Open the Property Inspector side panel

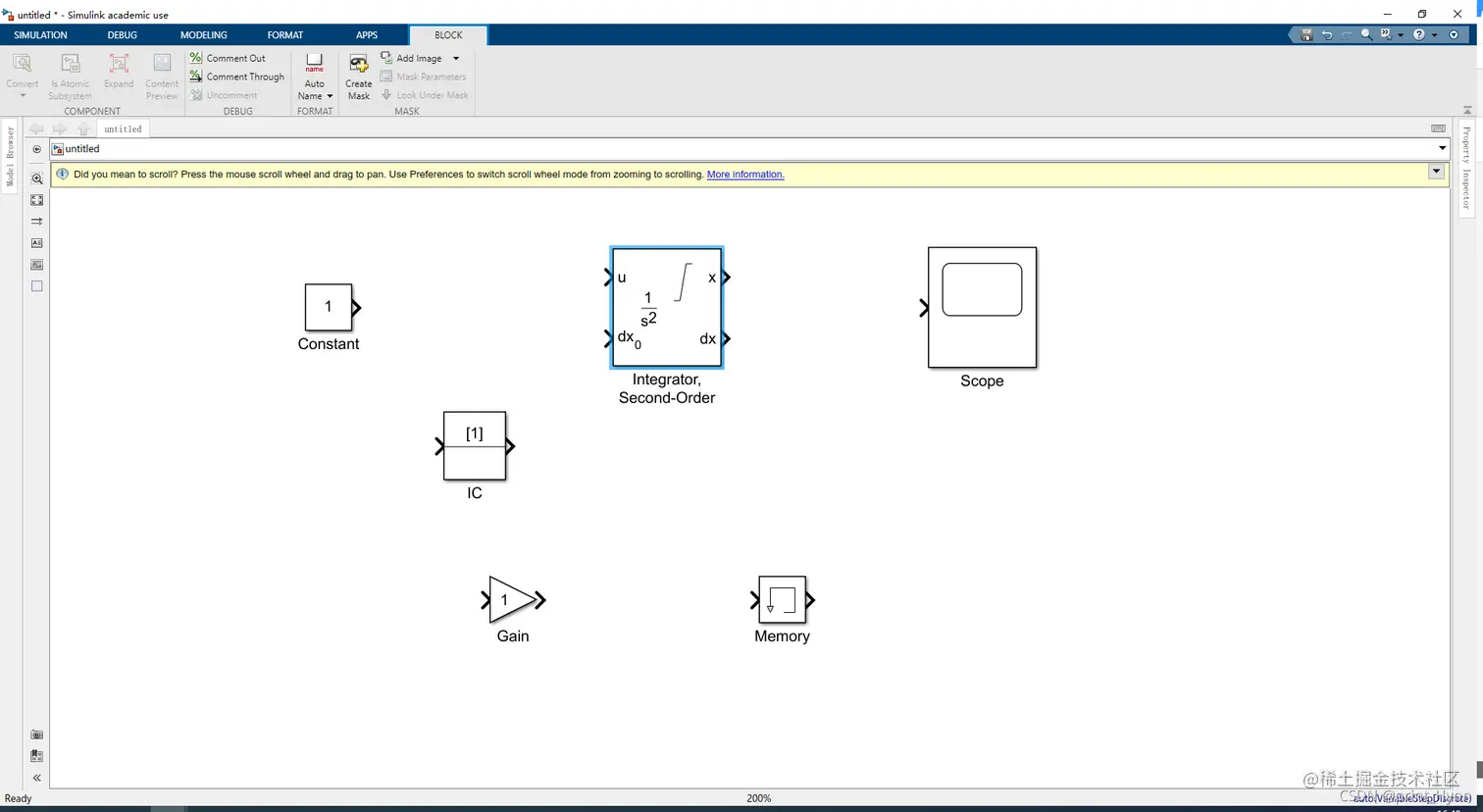click(1467, 169)
